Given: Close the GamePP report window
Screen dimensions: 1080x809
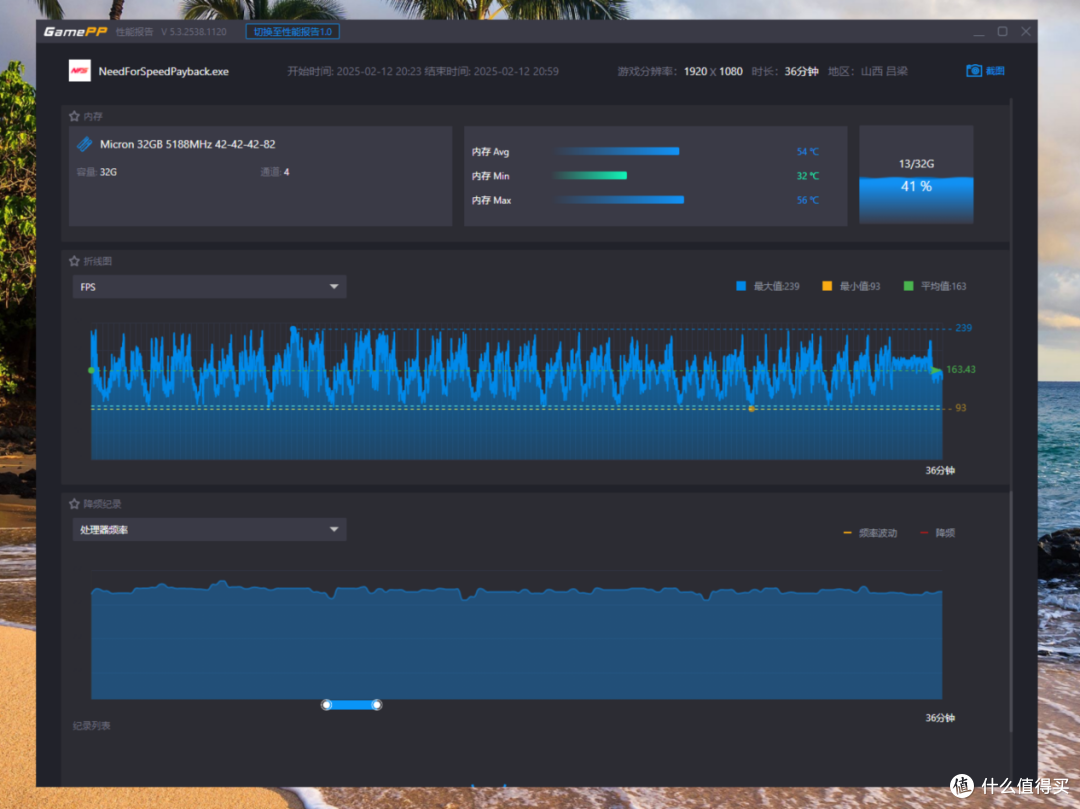Looking at the screenshot, I should click(1026, 32).
